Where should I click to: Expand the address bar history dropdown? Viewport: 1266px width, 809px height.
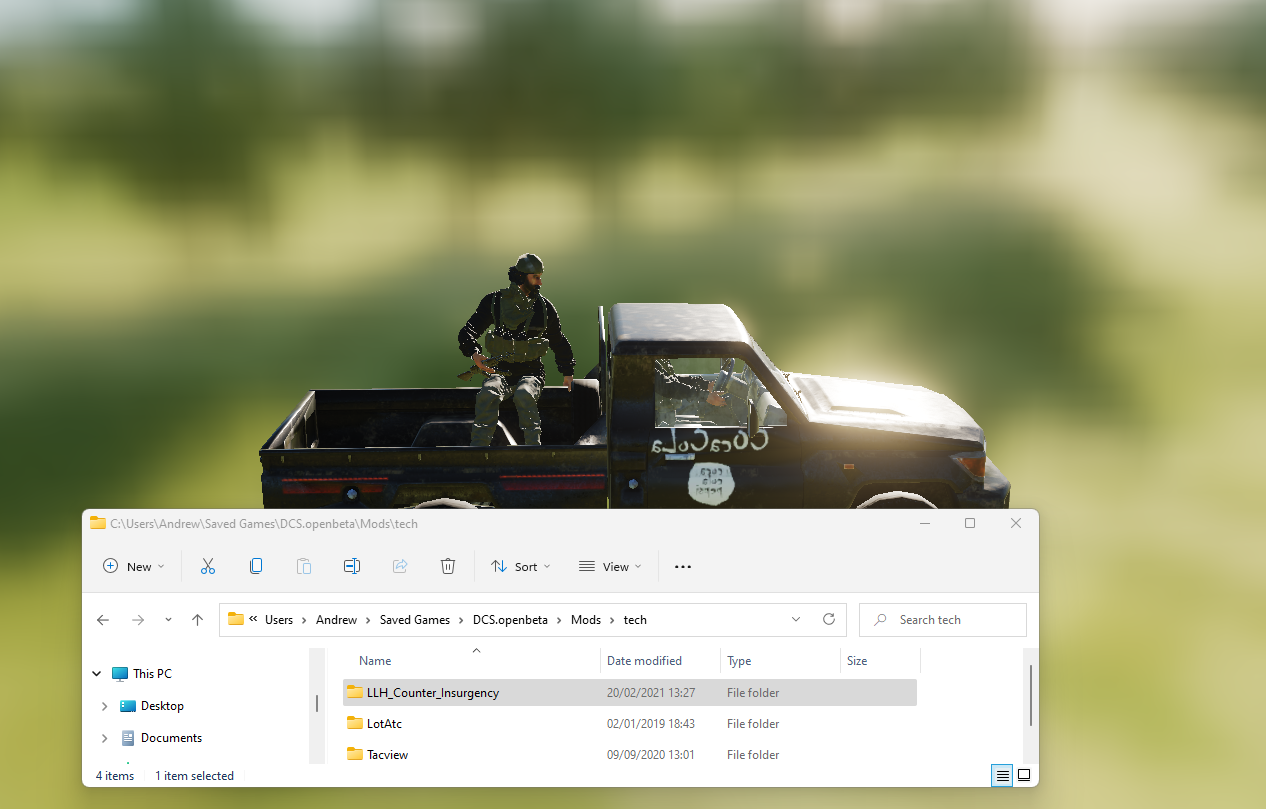pos(796,619)
